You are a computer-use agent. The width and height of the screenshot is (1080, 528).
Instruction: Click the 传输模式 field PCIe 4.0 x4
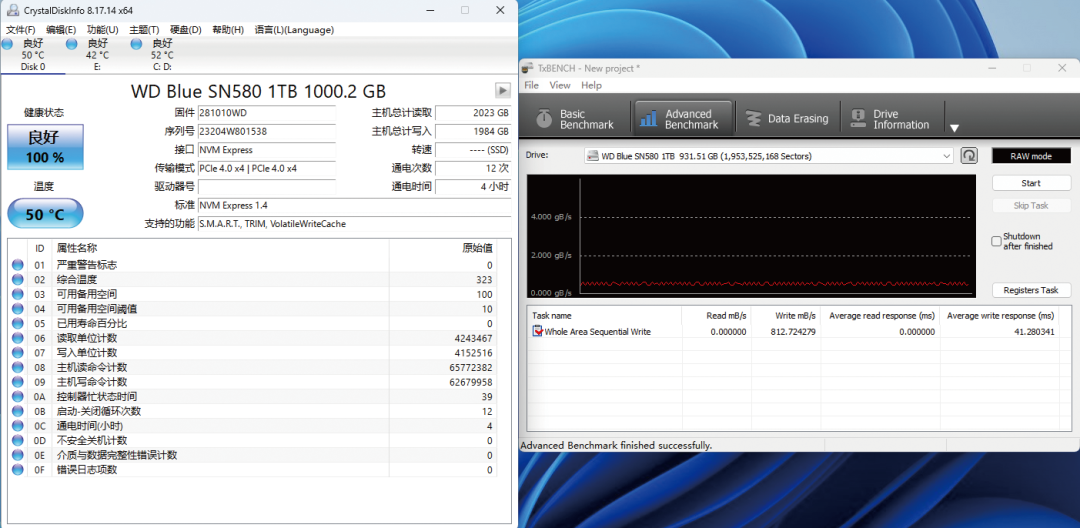[x=267, y=168]
